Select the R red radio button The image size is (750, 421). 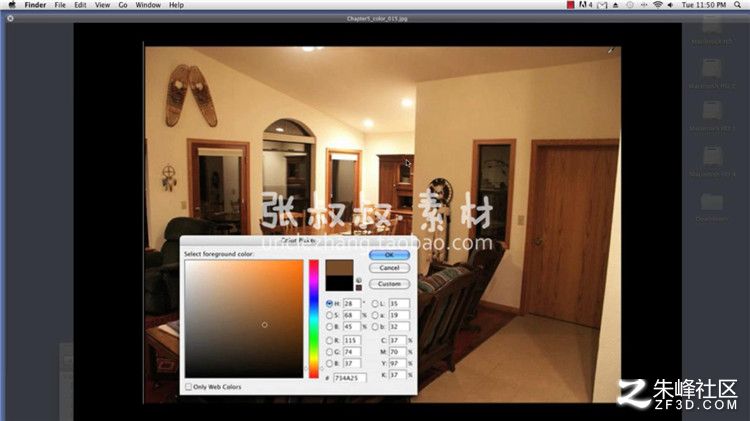329,340
